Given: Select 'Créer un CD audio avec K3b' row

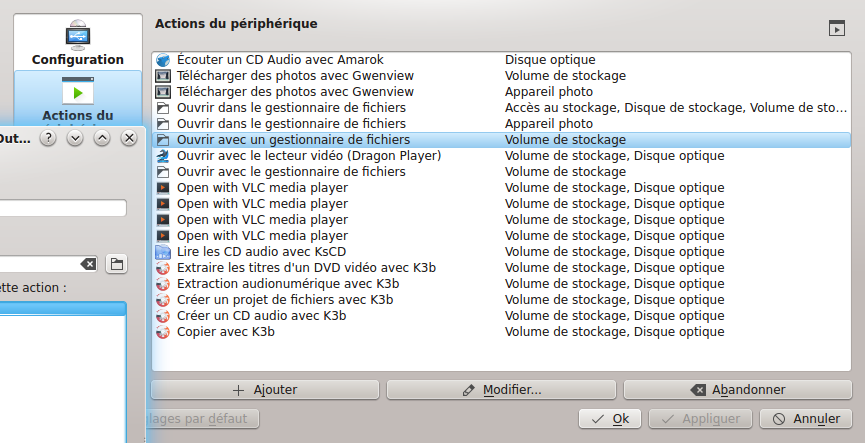Looking at the screenshot, I should (261, 316).
